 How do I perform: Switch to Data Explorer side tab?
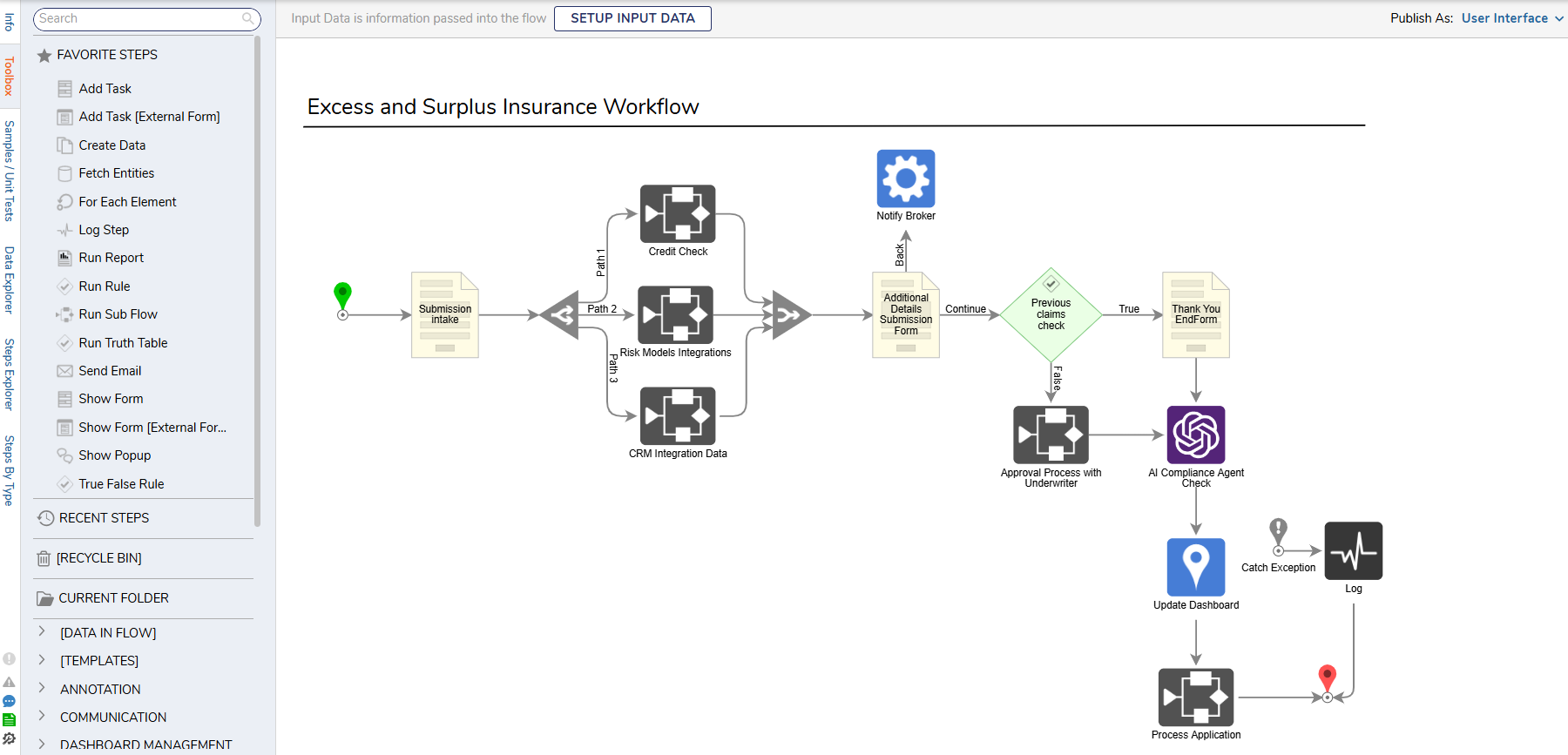tap(9, 280)
